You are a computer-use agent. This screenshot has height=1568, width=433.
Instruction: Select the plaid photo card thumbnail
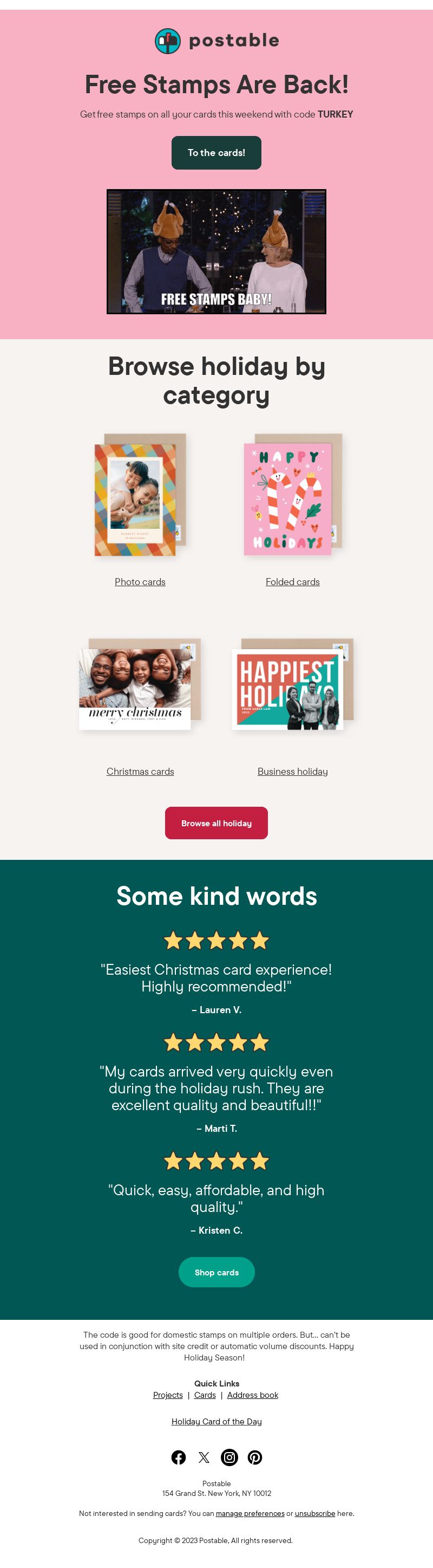point(140,495)
